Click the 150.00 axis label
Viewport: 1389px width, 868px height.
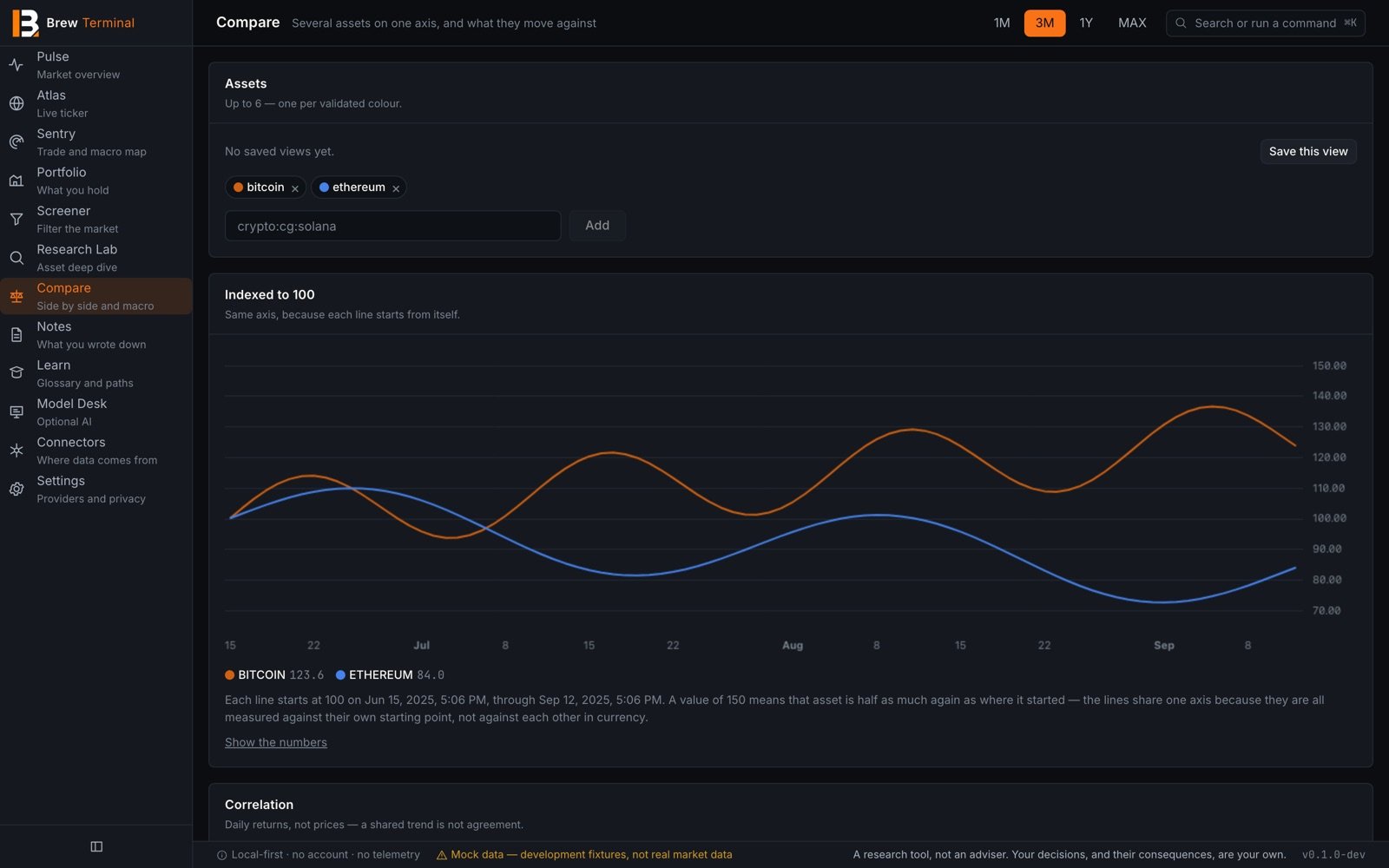[1329, 365]
